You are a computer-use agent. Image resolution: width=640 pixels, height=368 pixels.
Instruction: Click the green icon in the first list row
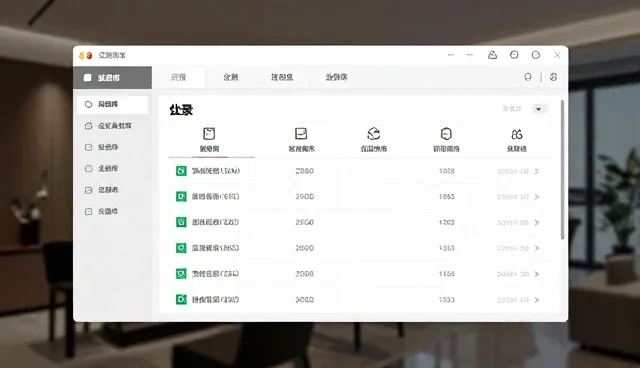click(x=181, y=171)
